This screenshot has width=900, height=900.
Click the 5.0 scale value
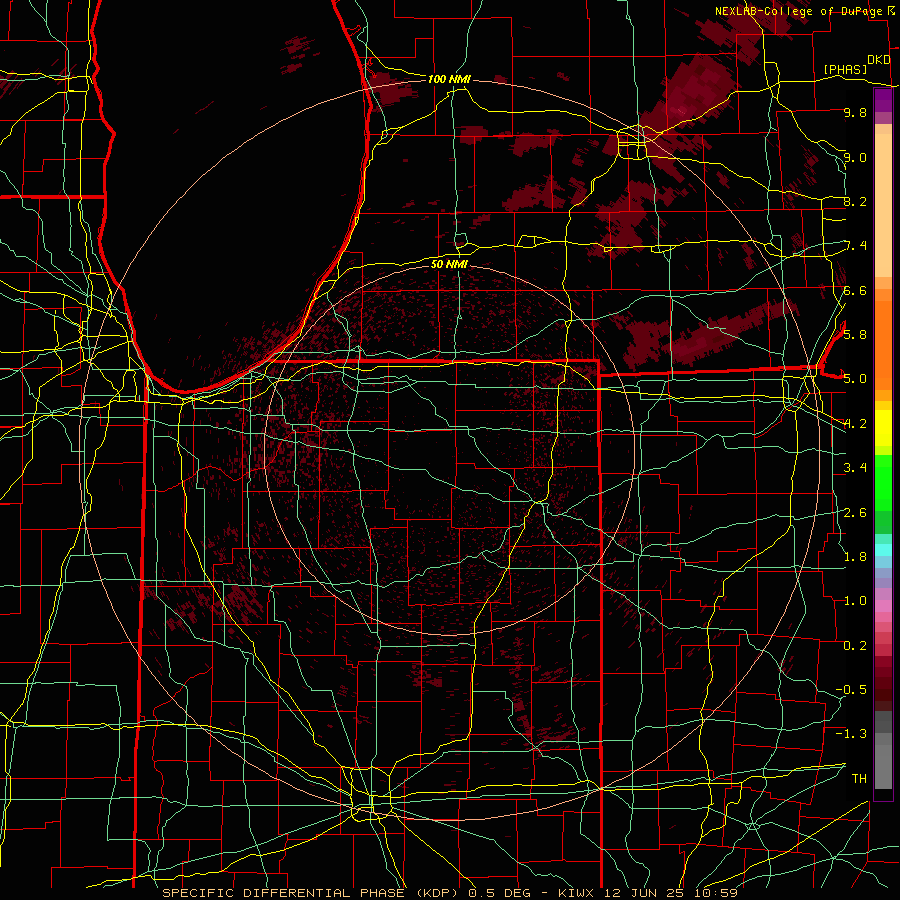(855, 379)
